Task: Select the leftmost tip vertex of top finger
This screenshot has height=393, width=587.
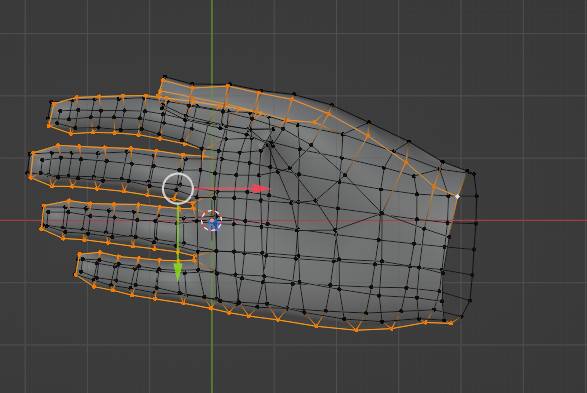Action: [49, 126]
